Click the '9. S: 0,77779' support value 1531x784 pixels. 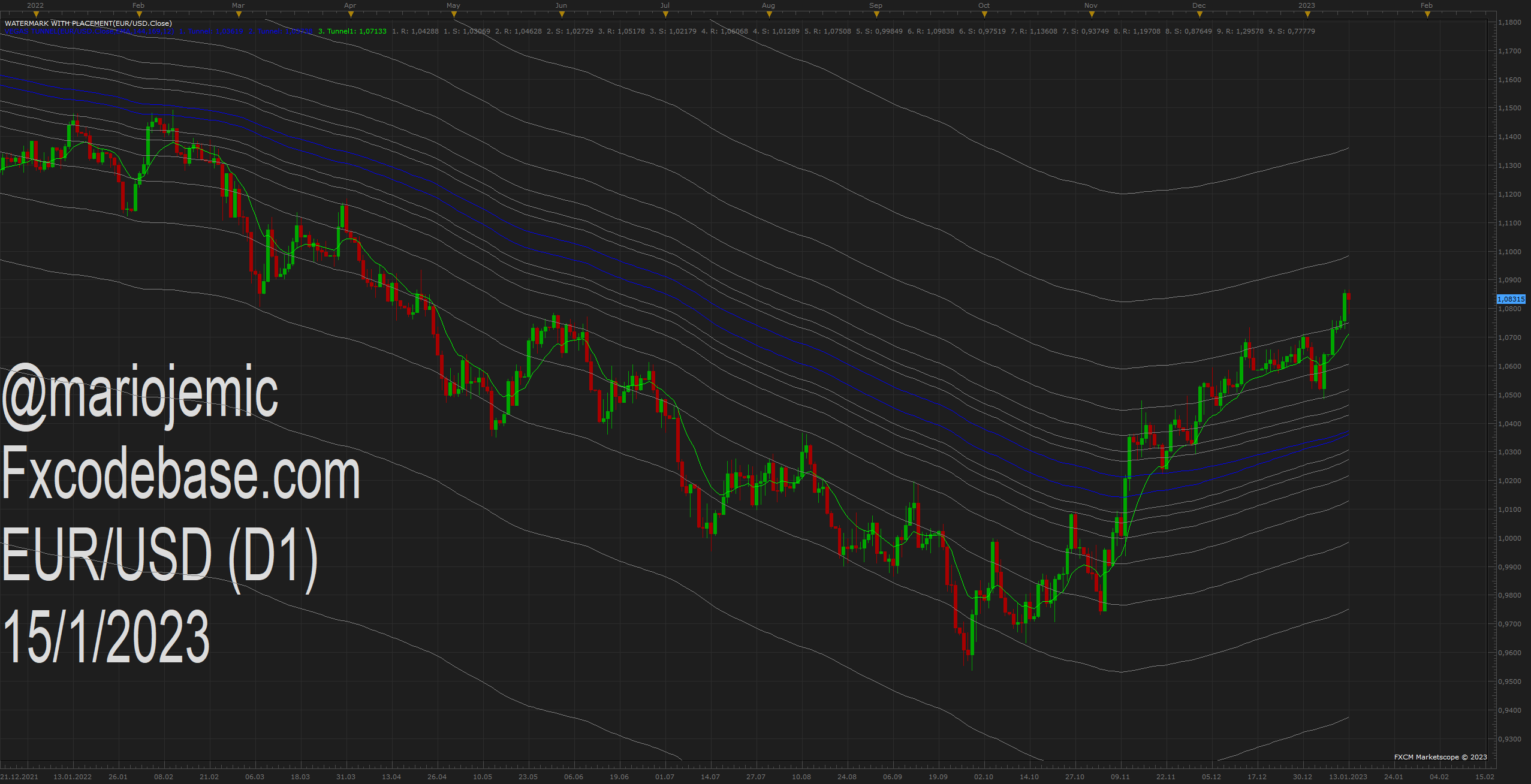tap(1292, 31)
